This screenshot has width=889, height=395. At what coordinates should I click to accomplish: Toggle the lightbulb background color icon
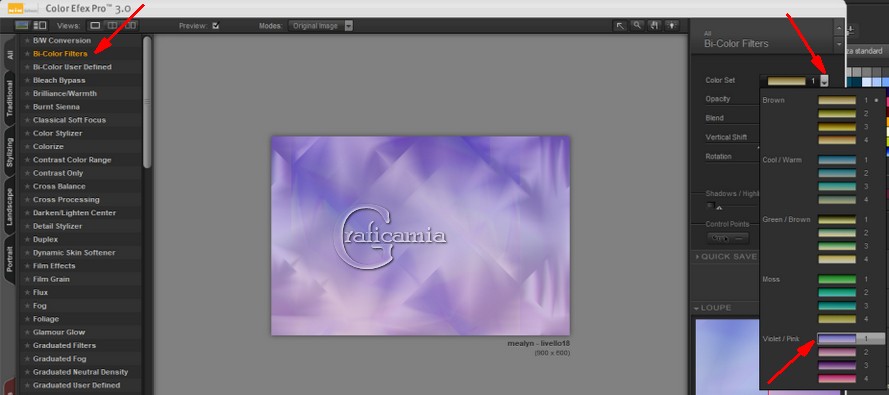pos(672,26)
